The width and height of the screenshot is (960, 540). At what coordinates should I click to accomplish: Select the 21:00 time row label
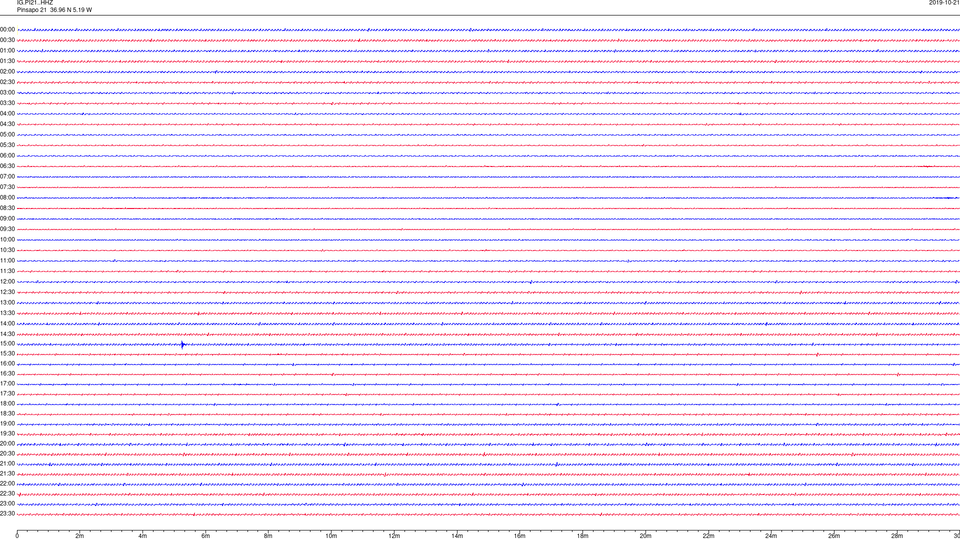click(x=7, y=463)
